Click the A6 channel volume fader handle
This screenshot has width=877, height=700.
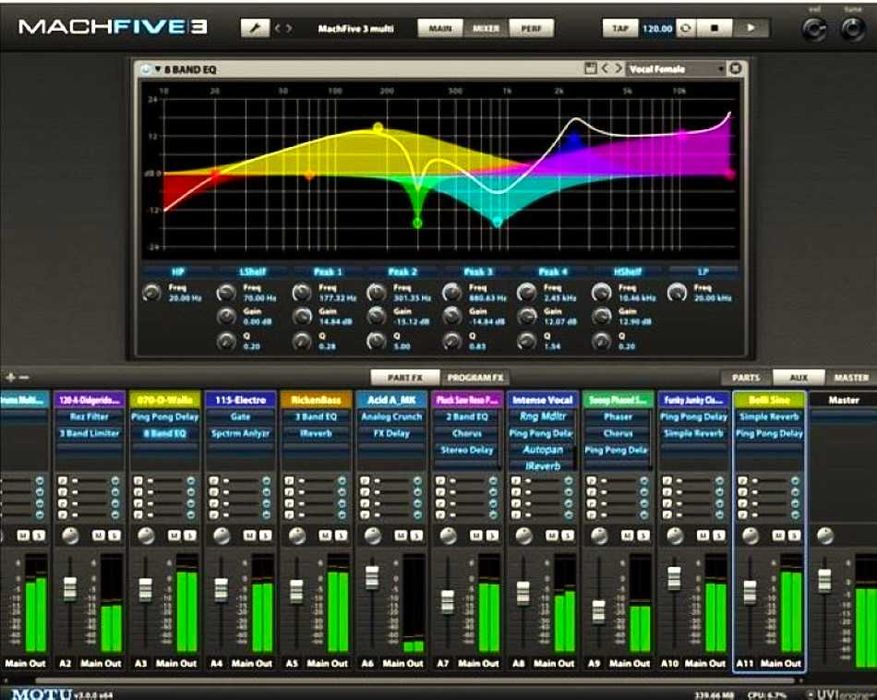[372, 577]
